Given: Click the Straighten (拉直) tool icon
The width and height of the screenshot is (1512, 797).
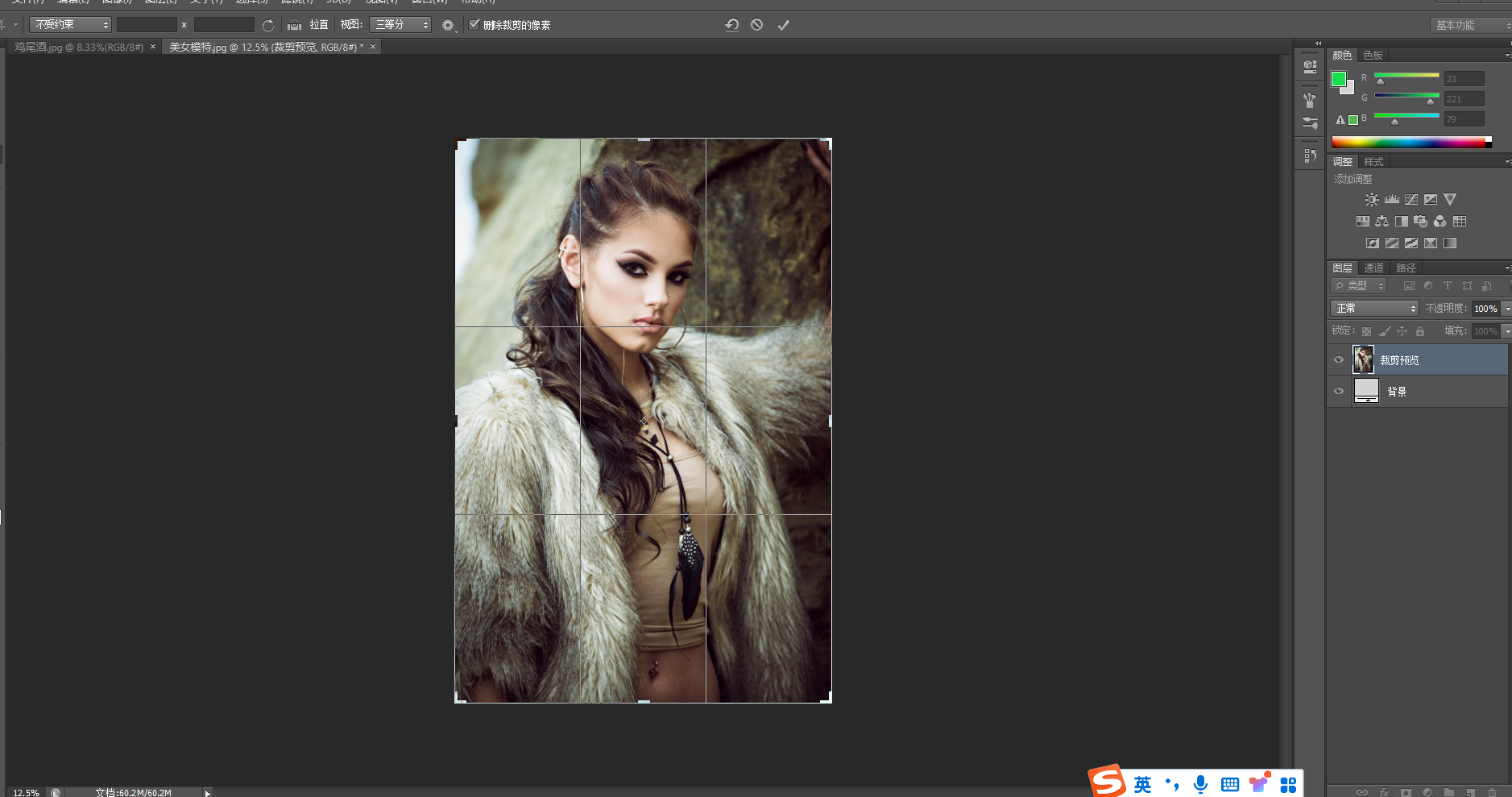Looking at the screenshot, I should (x=295, y=25).
